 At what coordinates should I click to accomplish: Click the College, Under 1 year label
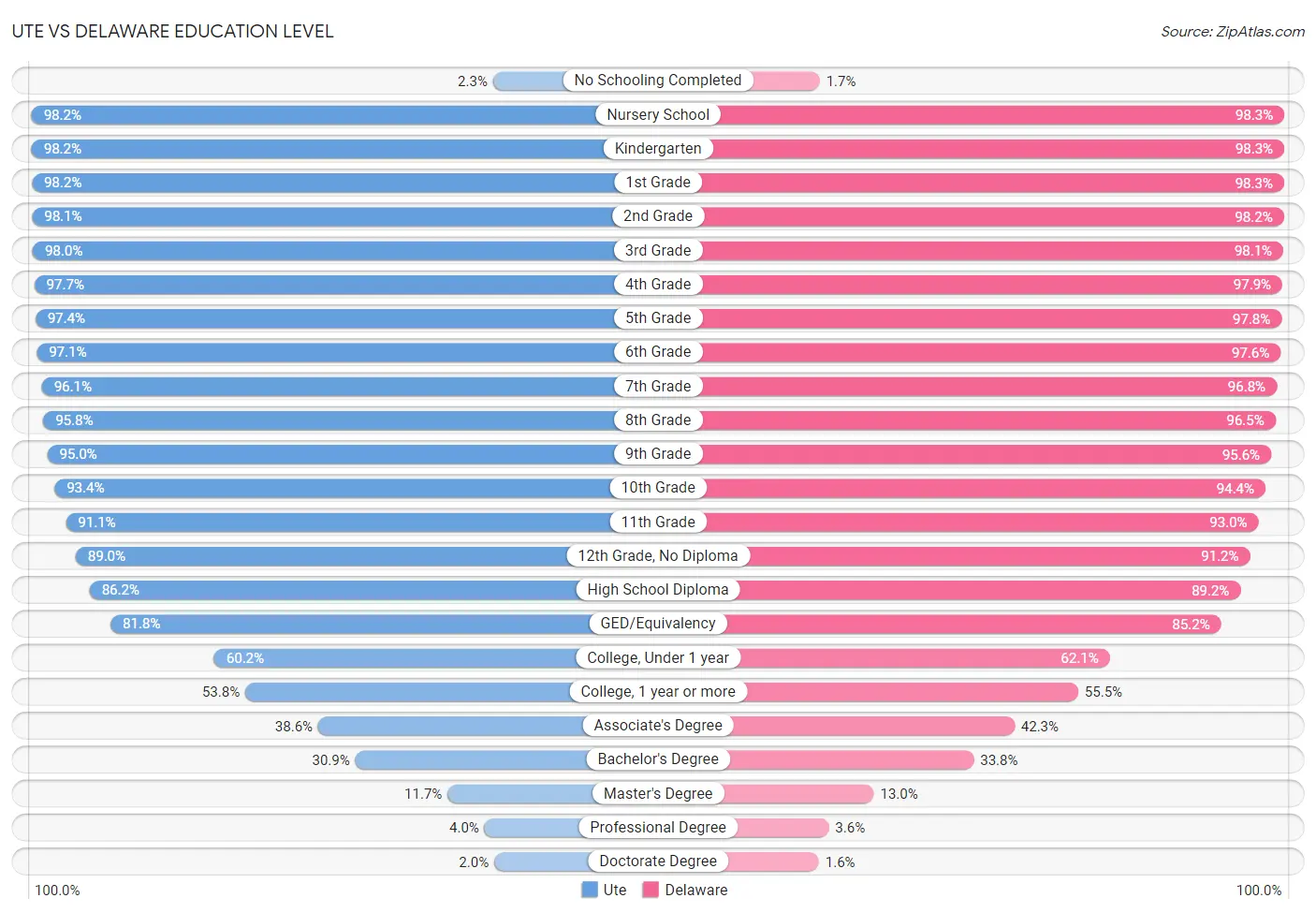pyautogui.click(x=658, y=657)
